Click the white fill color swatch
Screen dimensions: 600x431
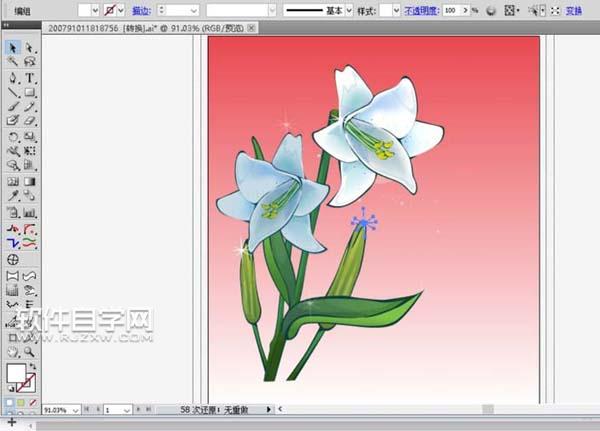coord(15,374)
